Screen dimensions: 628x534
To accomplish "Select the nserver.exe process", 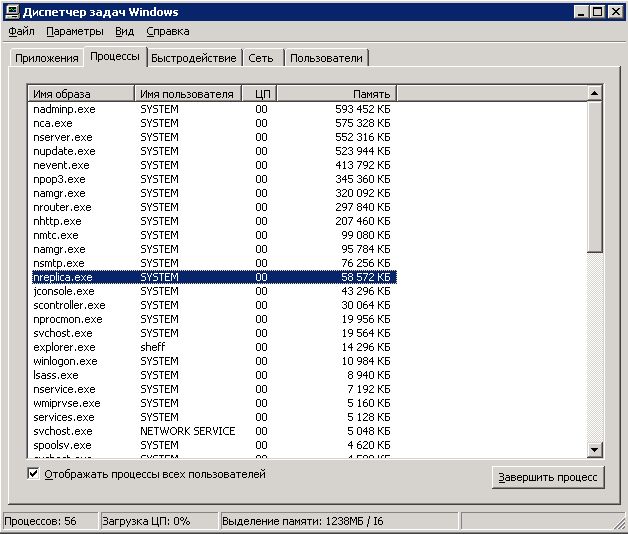I will pos(212,137).
